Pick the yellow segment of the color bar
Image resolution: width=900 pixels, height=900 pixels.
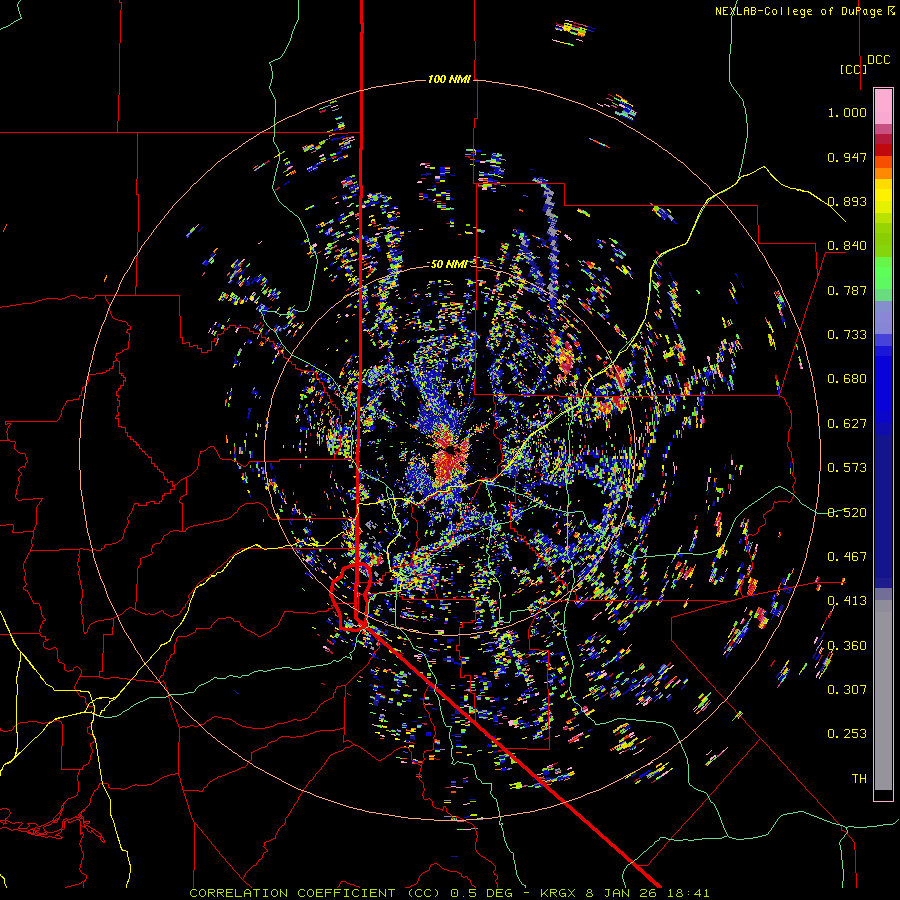(883, 196)
